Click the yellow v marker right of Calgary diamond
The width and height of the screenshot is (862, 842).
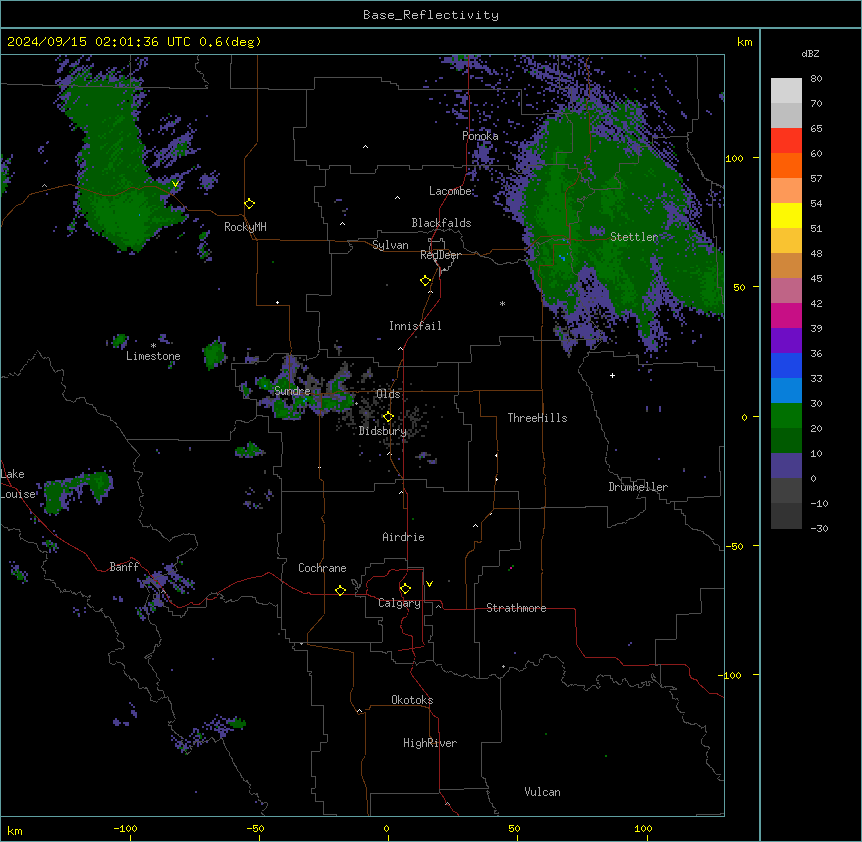tap(429, 584)
